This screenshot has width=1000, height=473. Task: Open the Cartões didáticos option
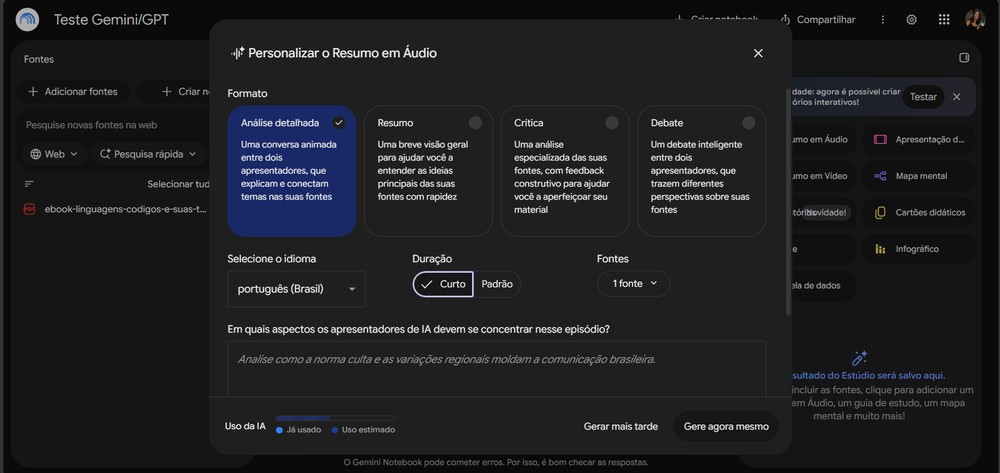click(x=918, y=213)
